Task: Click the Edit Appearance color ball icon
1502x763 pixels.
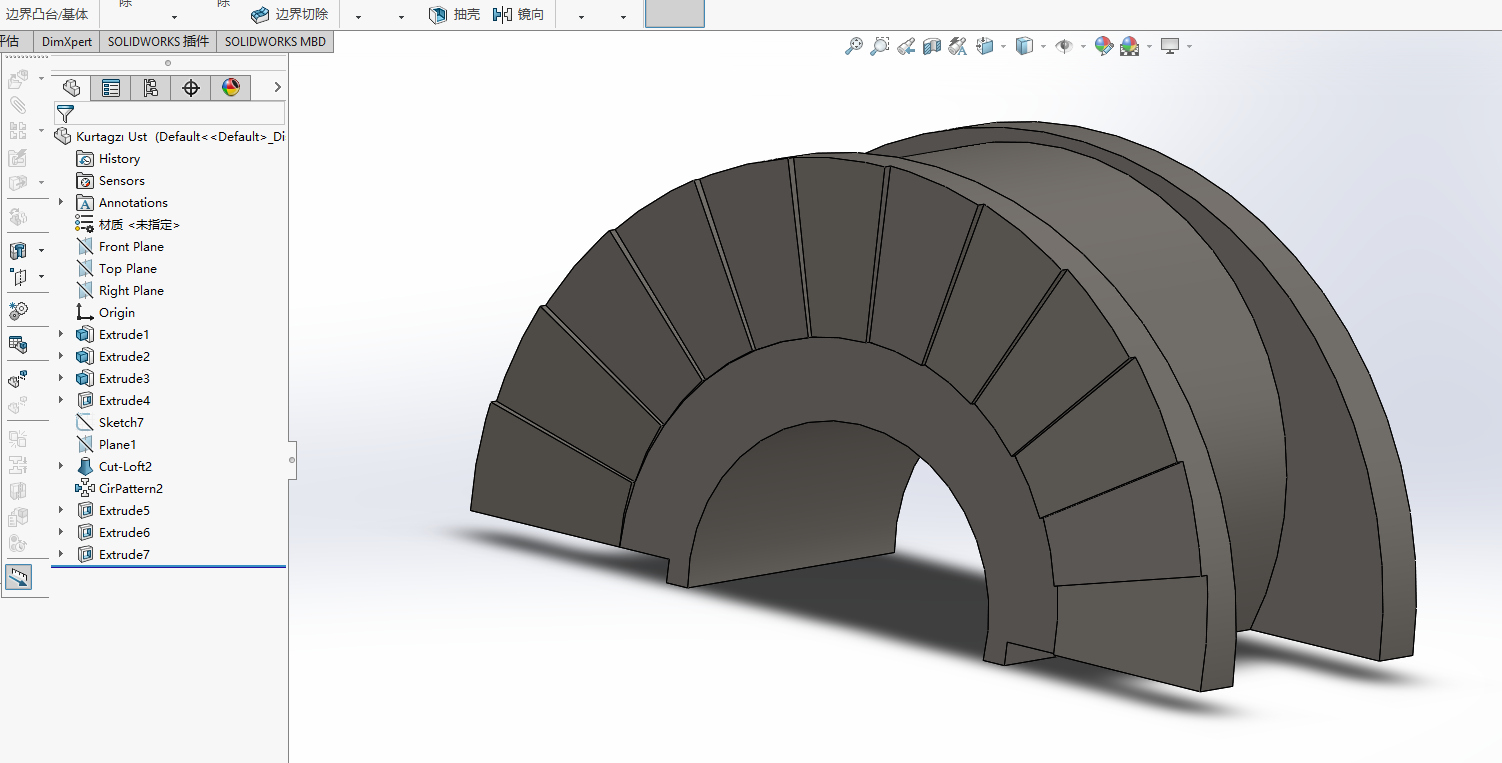Action: click(1103, 46)
